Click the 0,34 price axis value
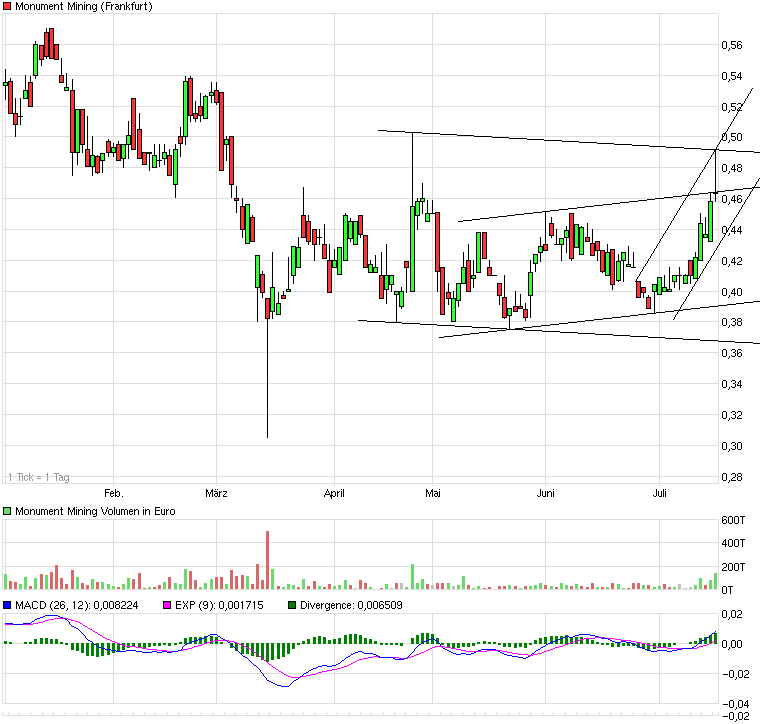This screenshot has height=724, width=760. tap(732, 384)
